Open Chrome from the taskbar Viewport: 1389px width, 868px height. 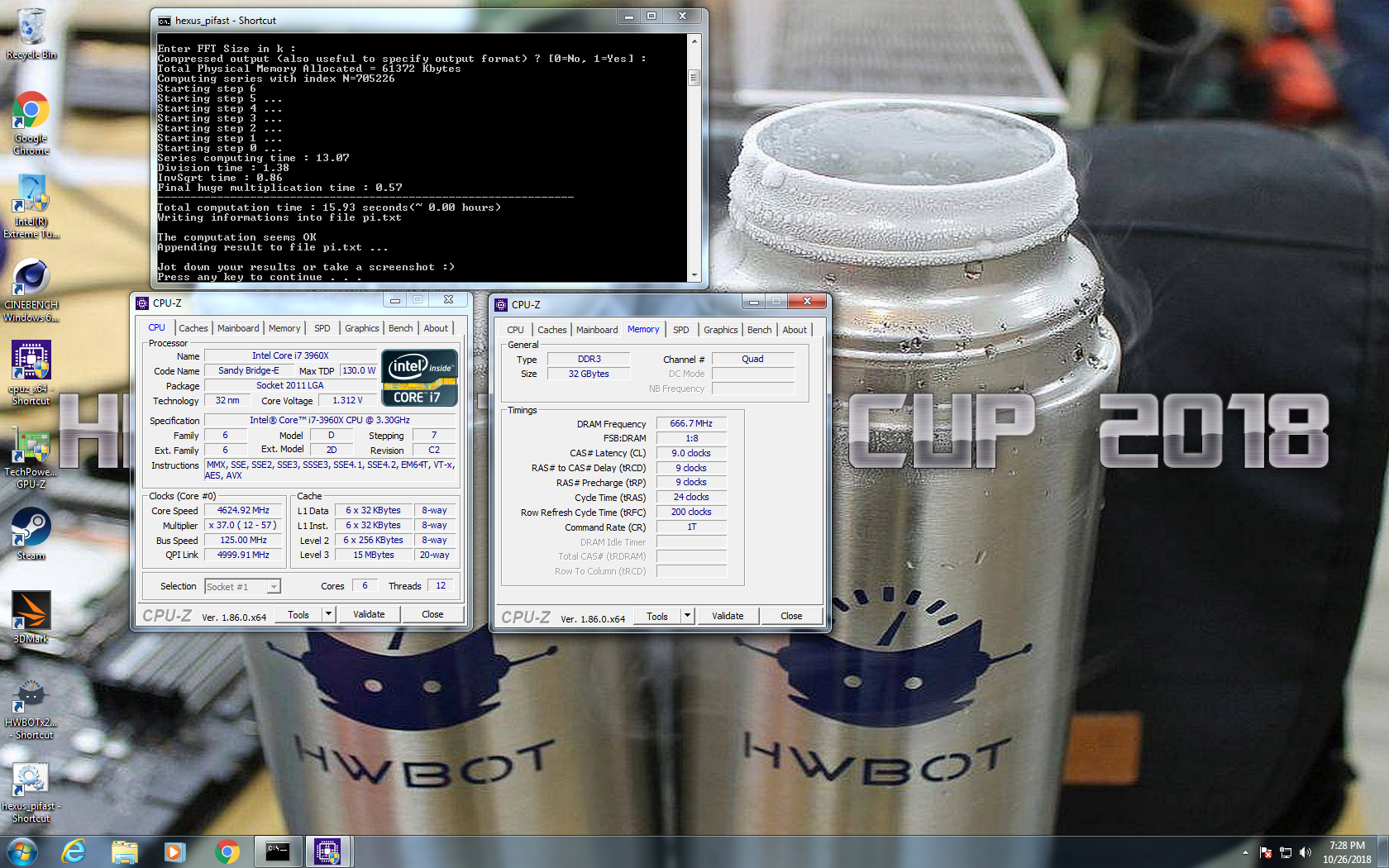[x=227, y=851]
